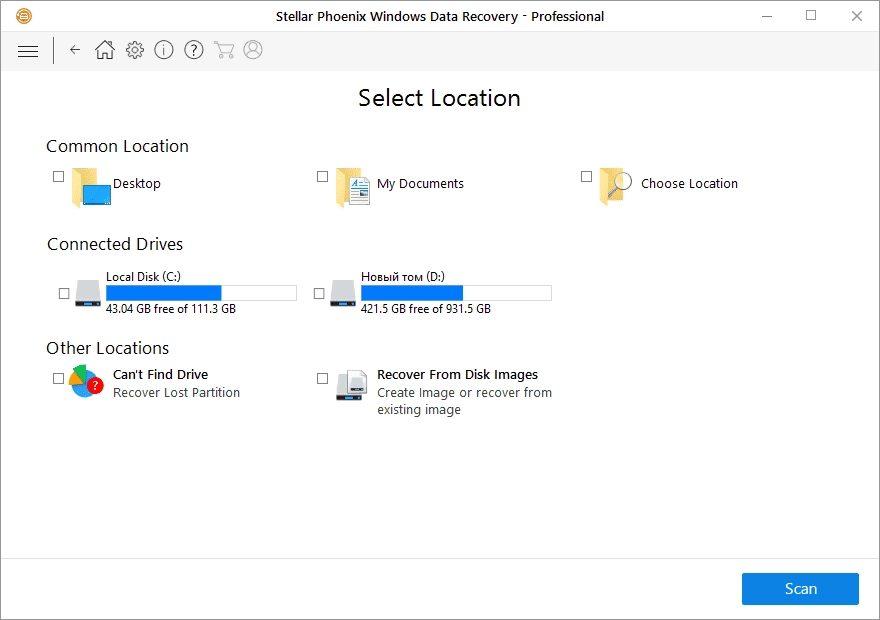Minimize the application window

(767, 16)
